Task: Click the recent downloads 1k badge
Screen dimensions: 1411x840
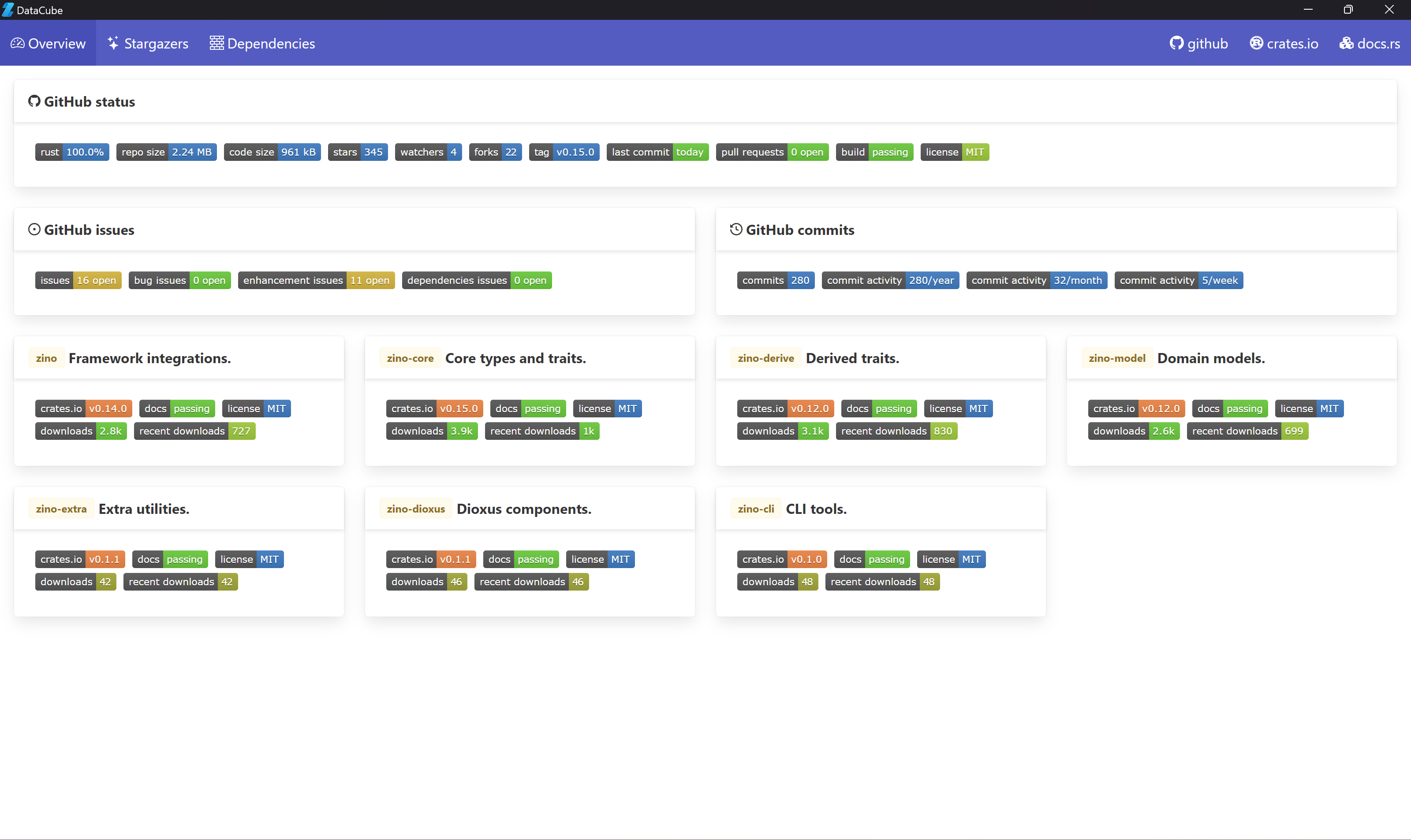Action: point(542,431)
